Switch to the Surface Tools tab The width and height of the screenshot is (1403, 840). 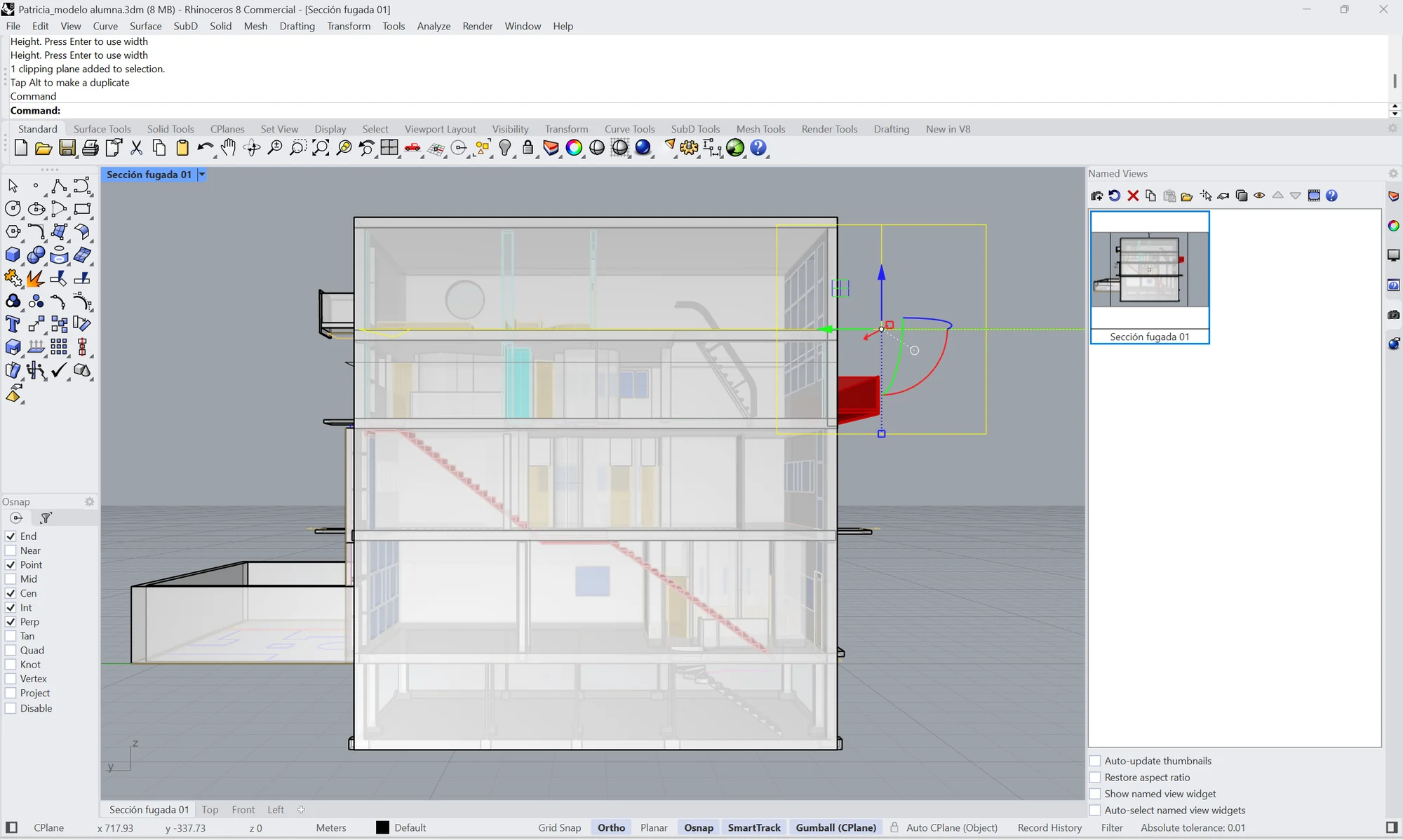[102, 129]
